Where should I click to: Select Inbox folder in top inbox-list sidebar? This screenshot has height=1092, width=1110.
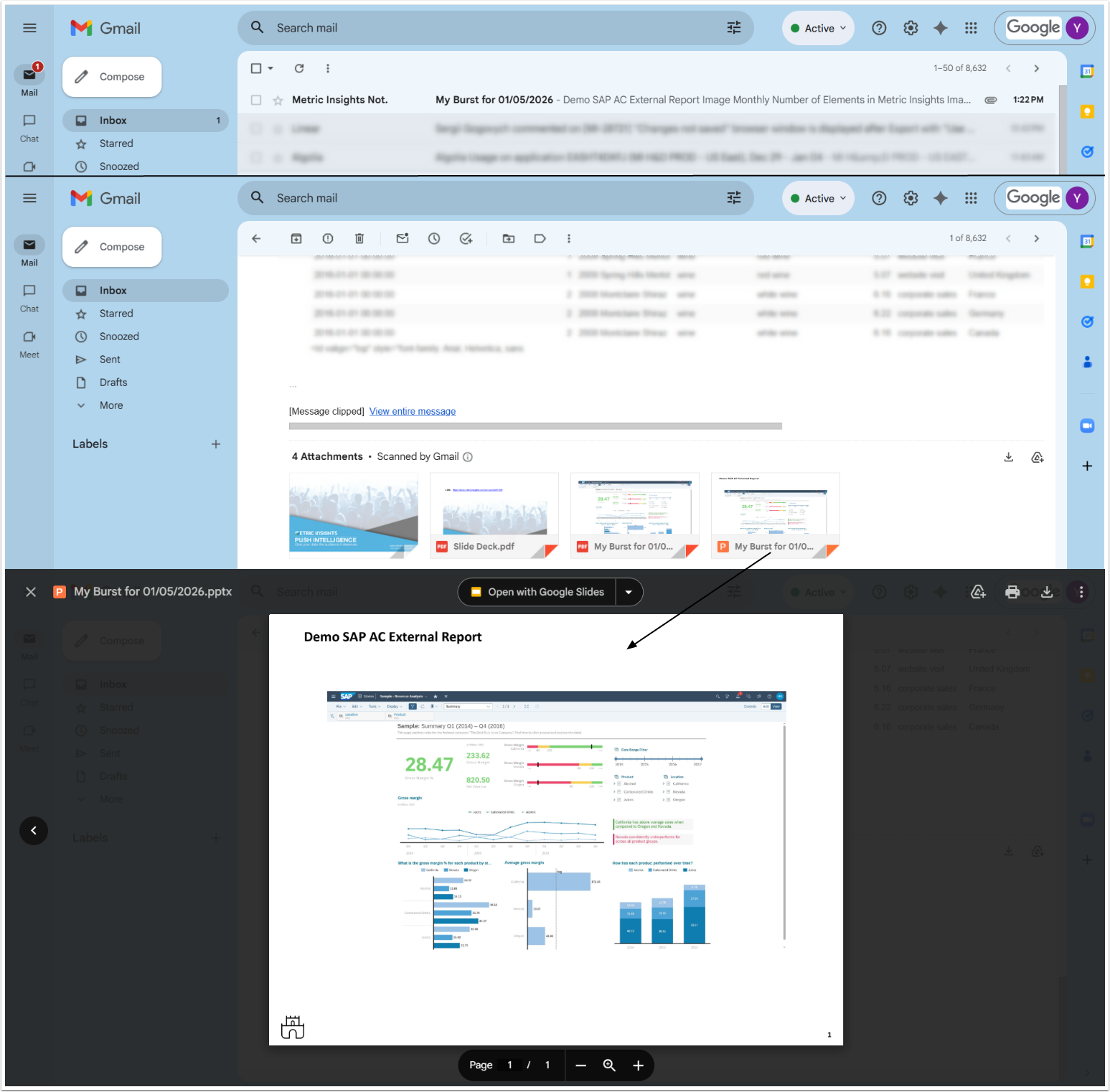[146, 121]
